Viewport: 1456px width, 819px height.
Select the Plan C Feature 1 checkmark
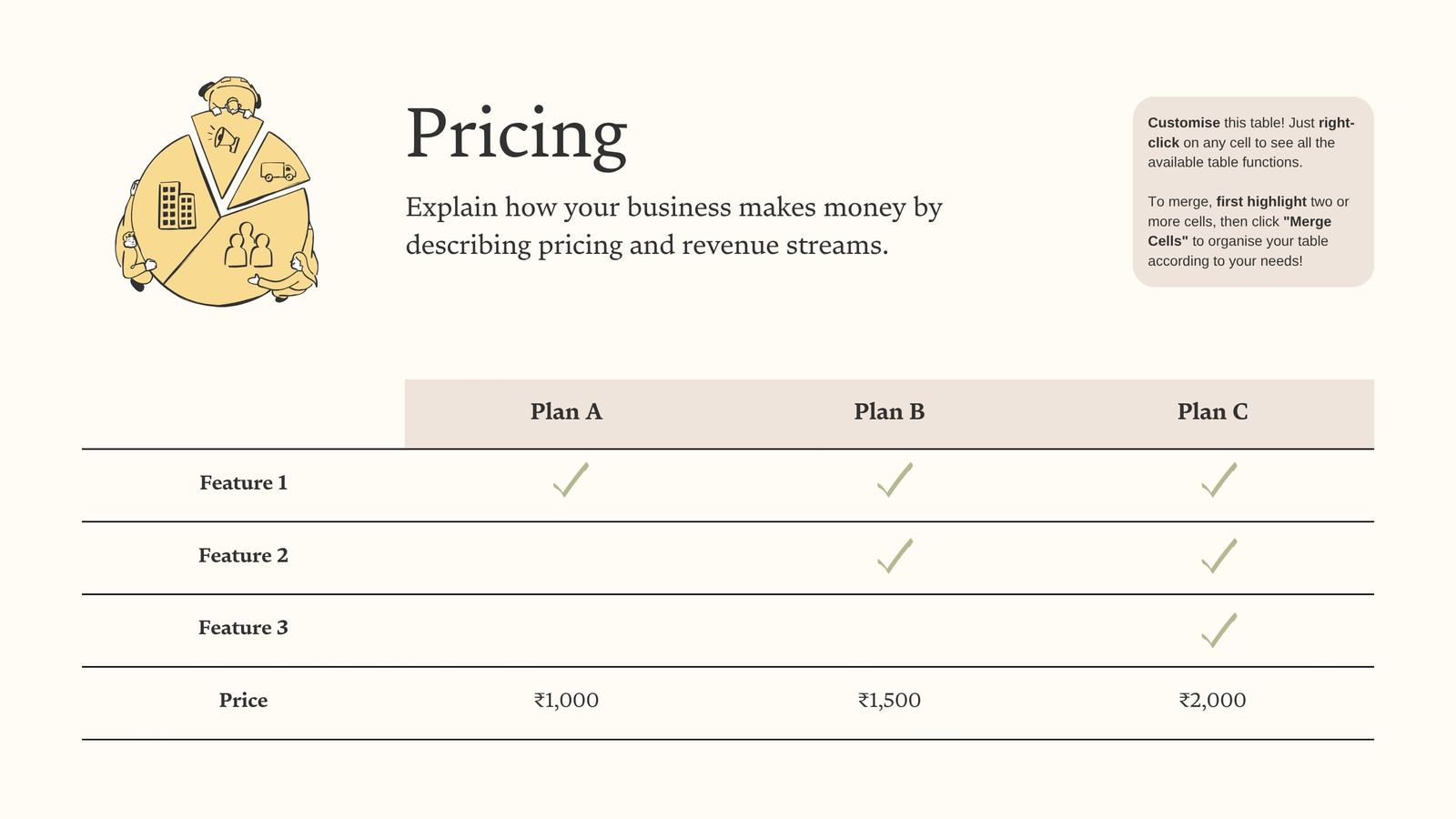point(1218,480)
